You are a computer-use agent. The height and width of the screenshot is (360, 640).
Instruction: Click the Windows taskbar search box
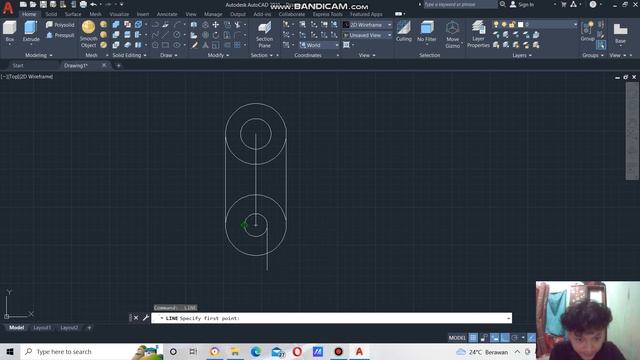92,351
